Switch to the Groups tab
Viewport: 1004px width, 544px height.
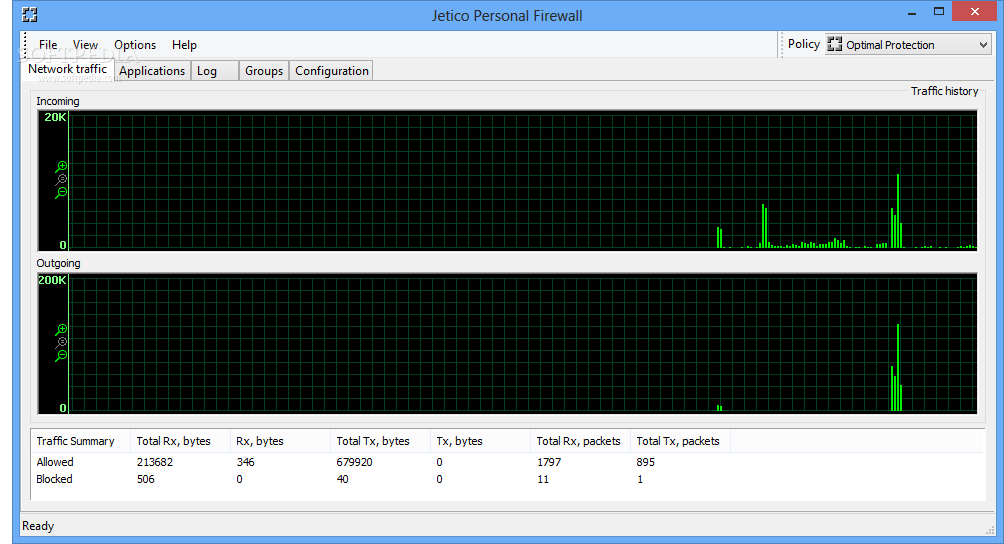[x=264, y=71]
